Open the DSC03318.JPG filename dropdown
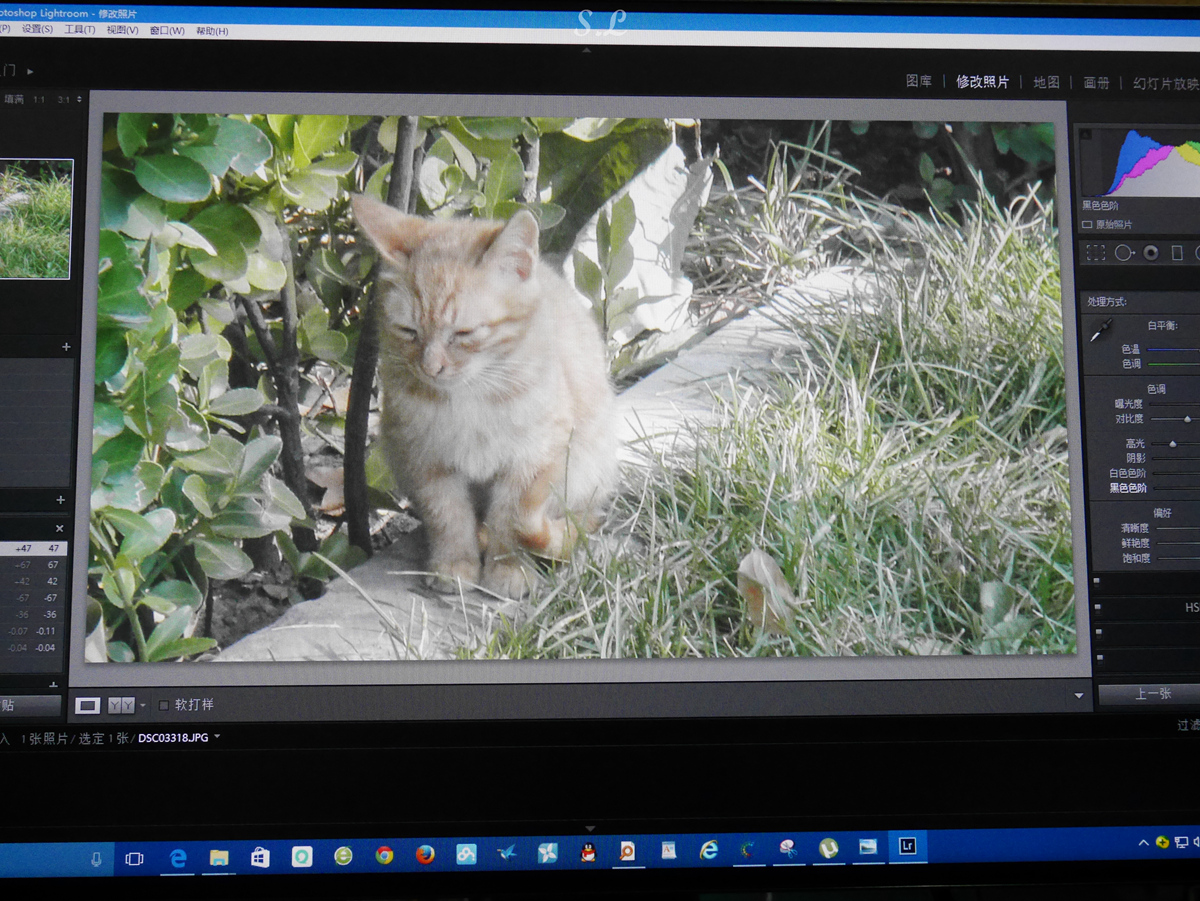The width and height of the screenshot is (1200, 901). [x=217, y=738]
